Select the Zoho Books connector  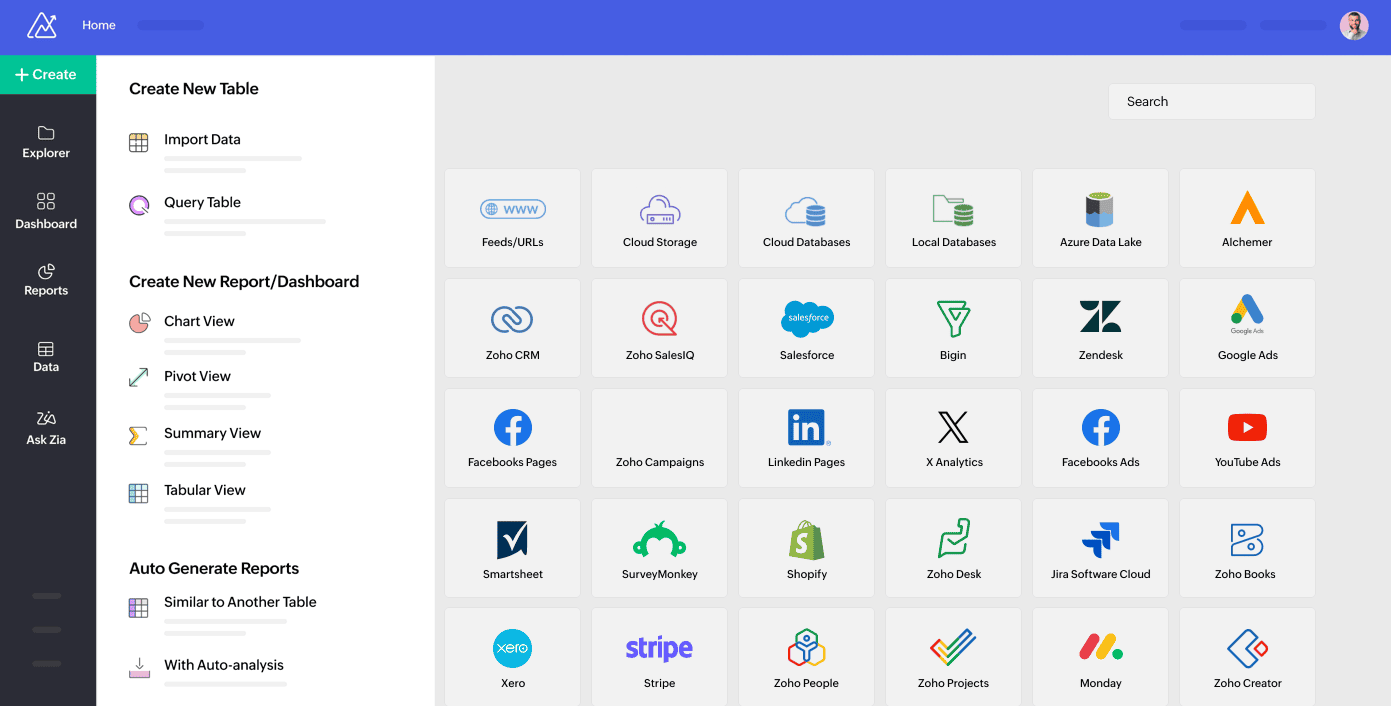(1247, 548)
